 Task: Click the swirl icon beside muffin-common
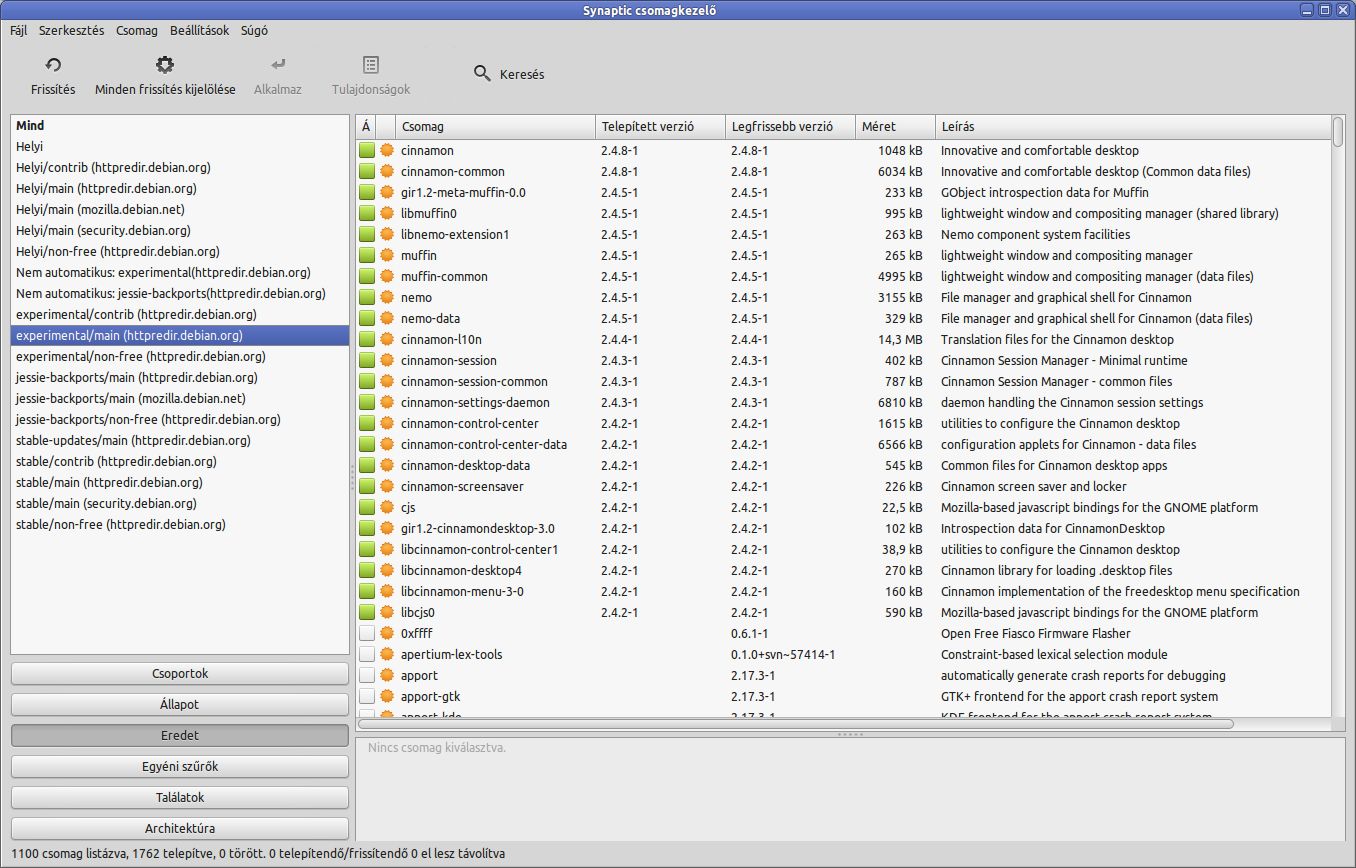[387, 276]
